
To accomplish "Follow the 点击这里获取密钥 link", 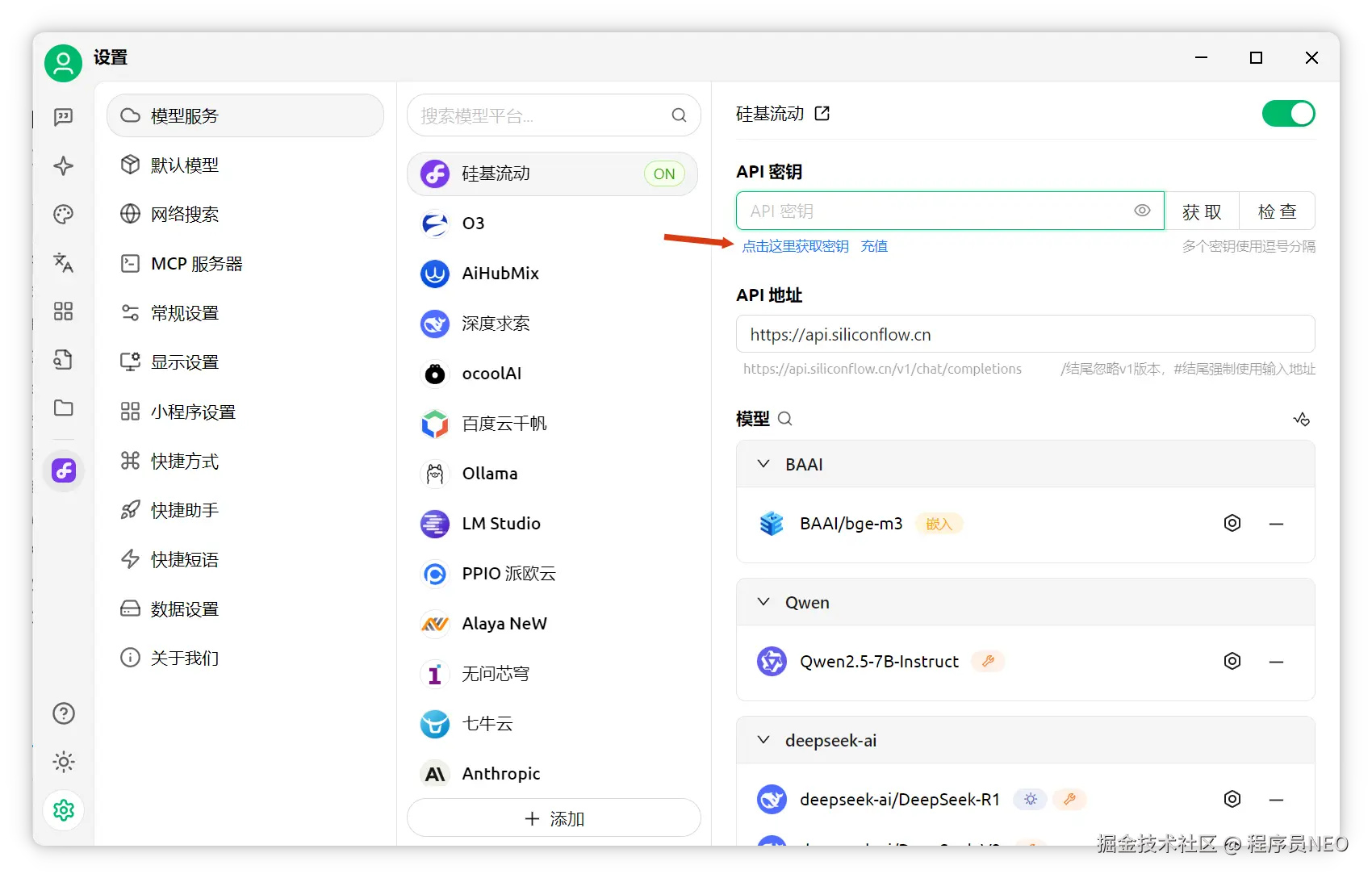I will pyautogui.click(x=795, y=246).
